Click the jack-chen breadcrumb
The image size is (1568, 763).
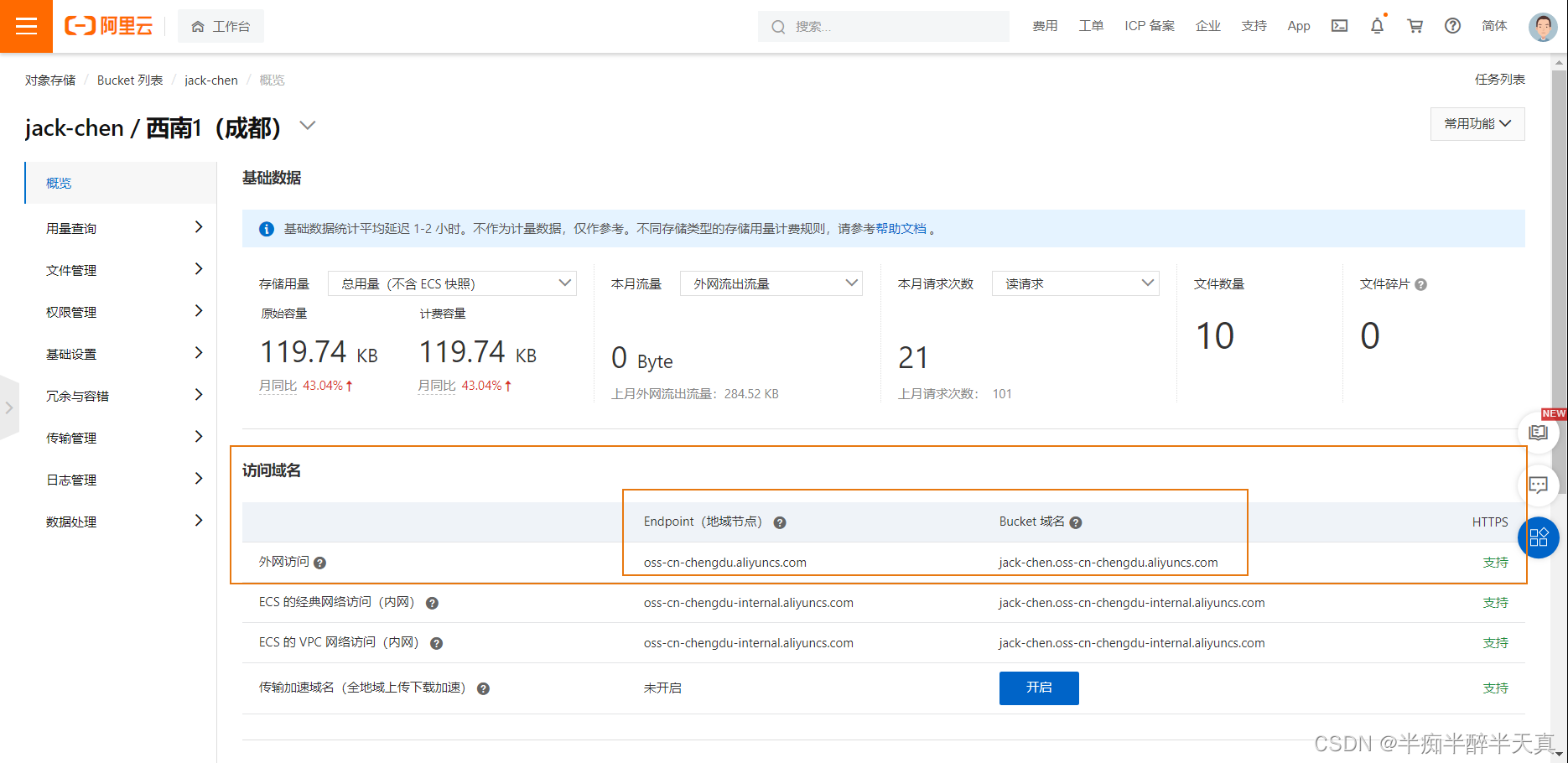(211, 80)
